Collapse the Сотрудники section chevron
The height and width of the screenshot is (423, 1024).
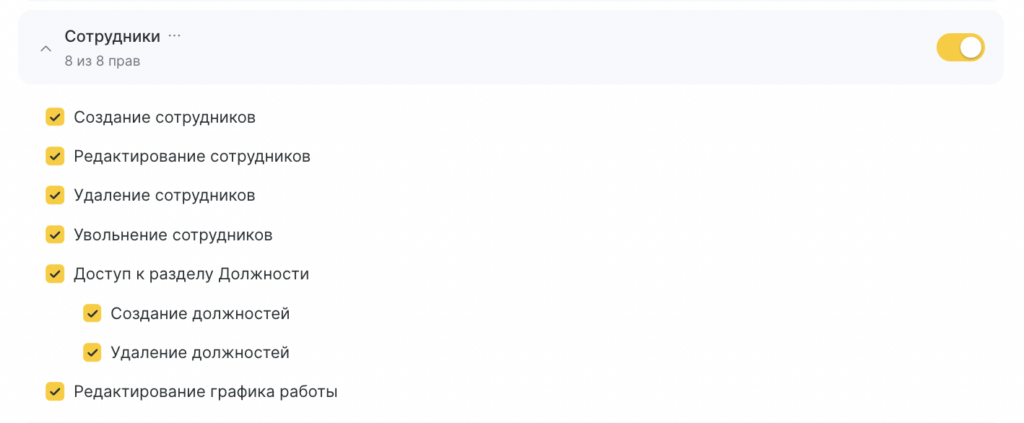[45, 48]
